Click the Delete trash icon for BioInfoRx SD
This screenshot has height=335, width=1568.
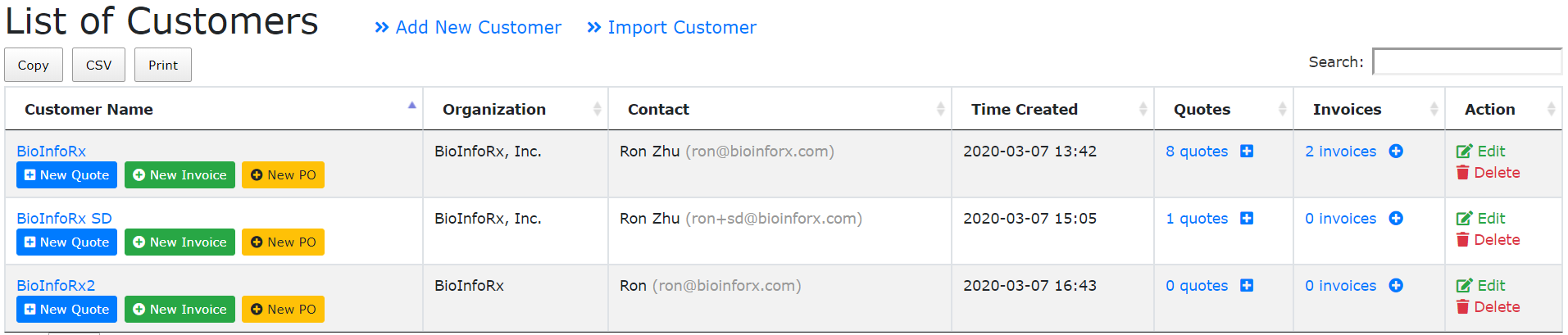click(x=1462, y=240)
